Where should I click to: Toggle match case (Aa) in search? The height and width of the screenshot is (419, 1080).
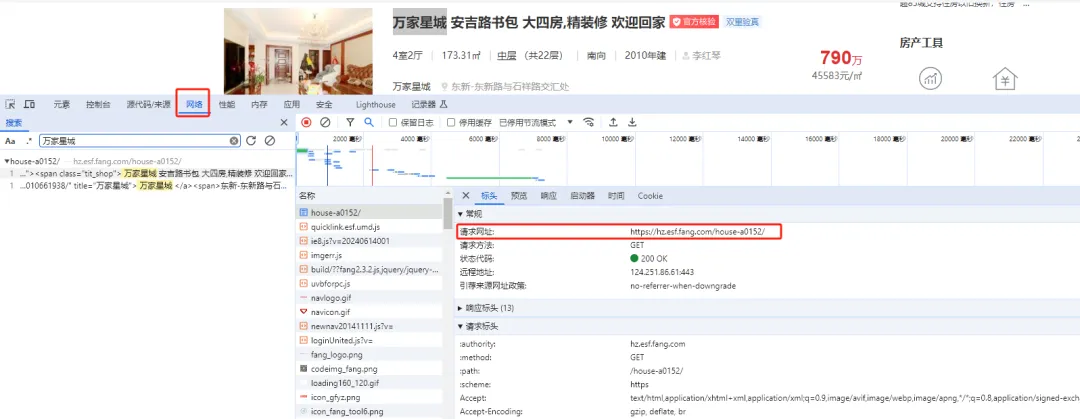10,141
